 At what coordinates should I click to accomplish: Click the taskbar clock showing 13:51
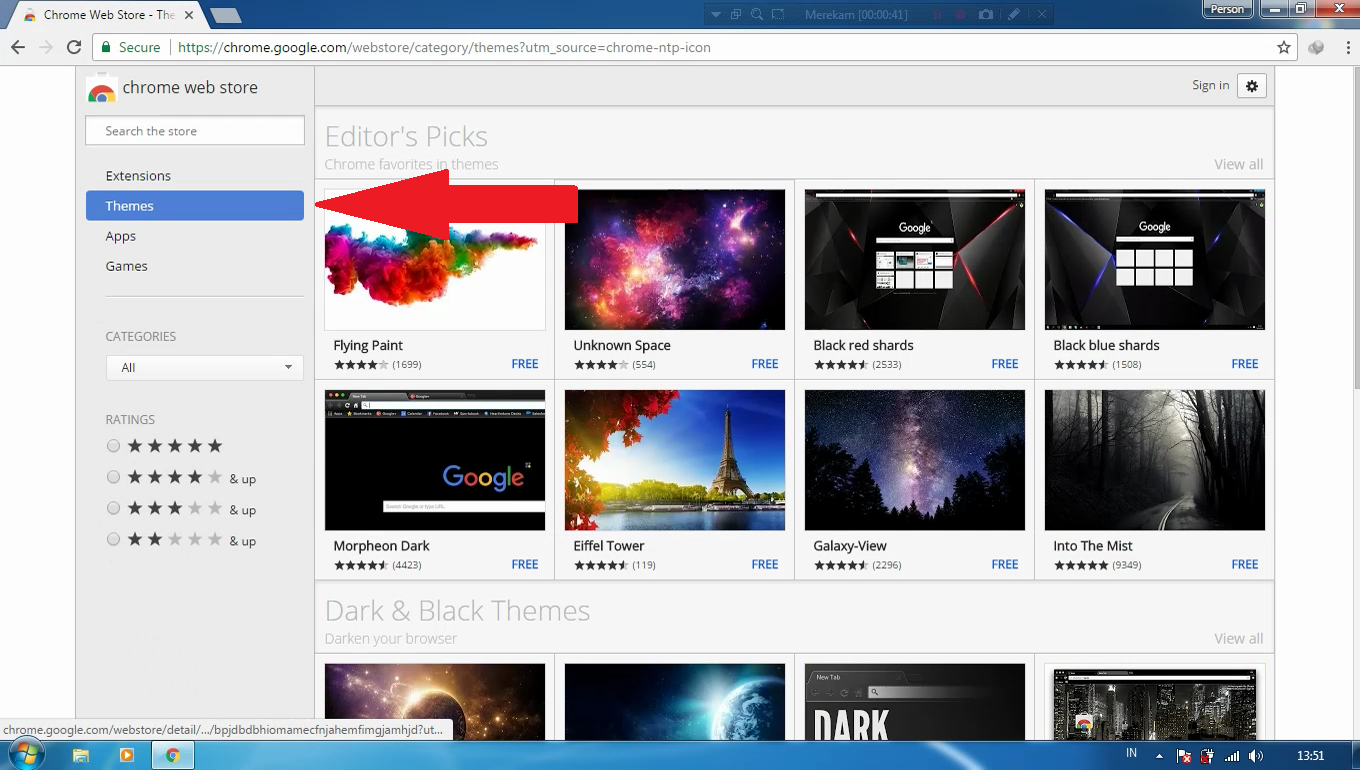[x=1310, y=756]
